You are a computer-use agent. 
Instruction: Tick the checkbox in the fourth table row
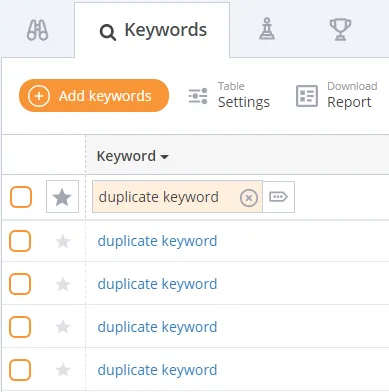(20, 327)
